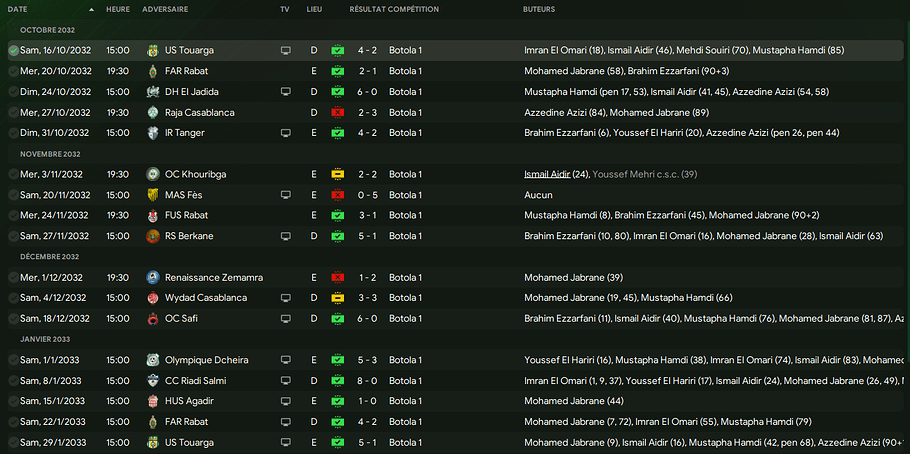Click green win icon for IR Tanger match
Screen dimensions: 910x454
click(x=338, y=133)
